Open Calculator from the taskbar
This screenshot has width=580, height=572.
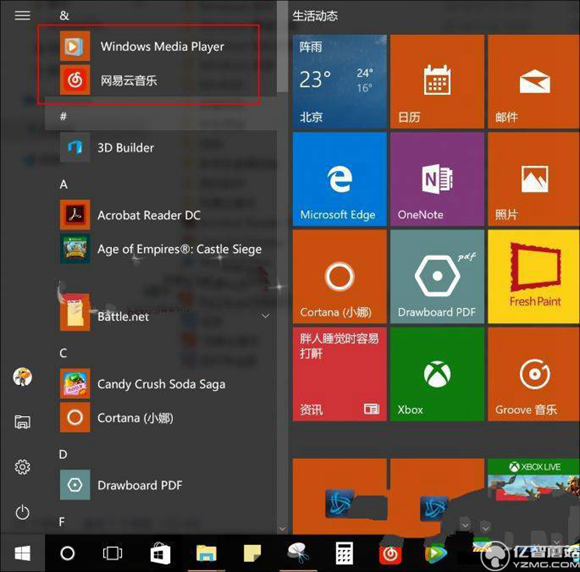click(344, 554)
